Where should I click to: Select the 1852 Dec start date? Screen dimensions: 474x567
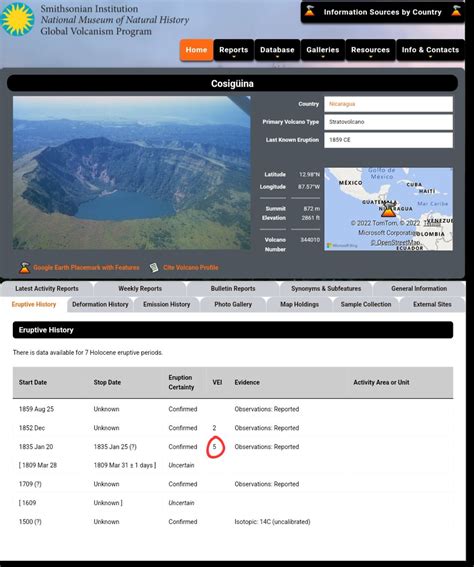[32, 428]
